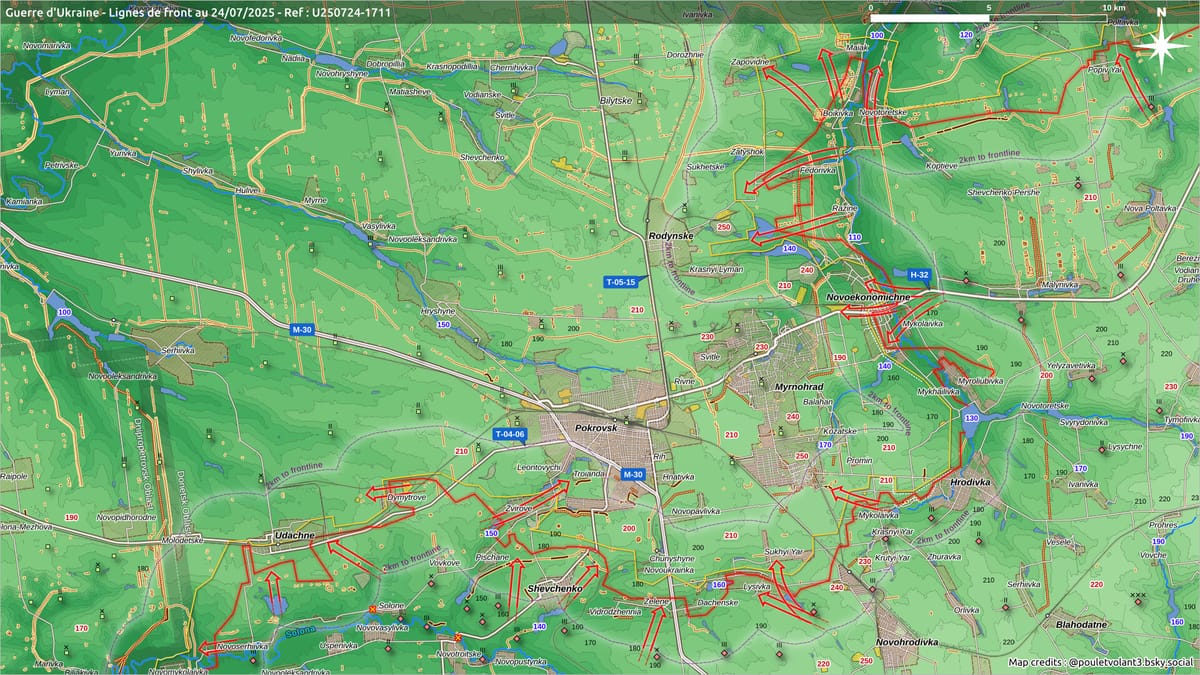Click the map title with reference U250724-1711
Image resolution: width=1200 pixels, height=675 pixels.
click(199, 12)
